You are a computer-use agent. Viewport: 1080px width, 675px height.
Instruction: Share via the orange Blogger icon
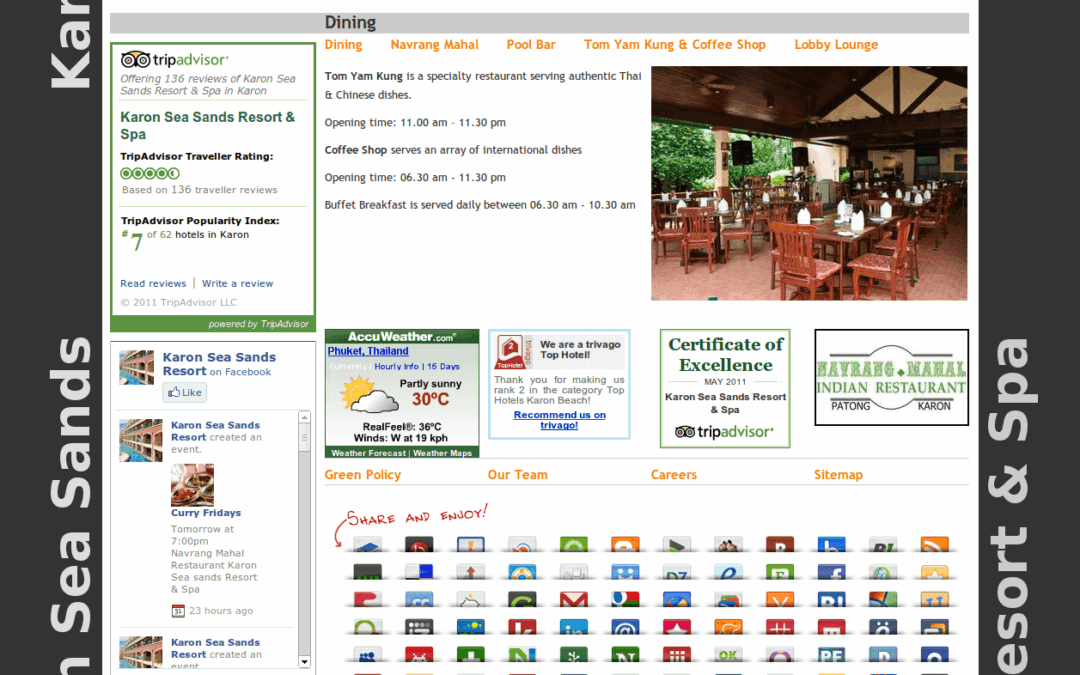pos(625,544)
